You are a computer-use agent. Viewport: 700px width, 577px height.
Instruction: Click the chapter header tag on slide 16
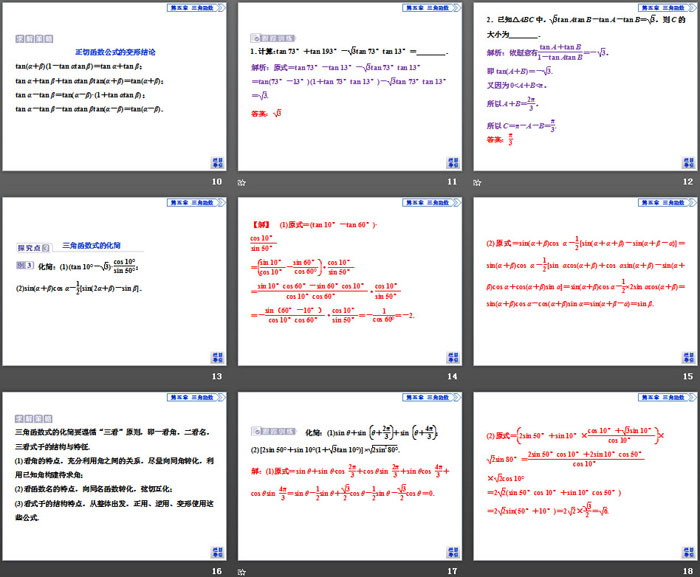tap(196, 397)
